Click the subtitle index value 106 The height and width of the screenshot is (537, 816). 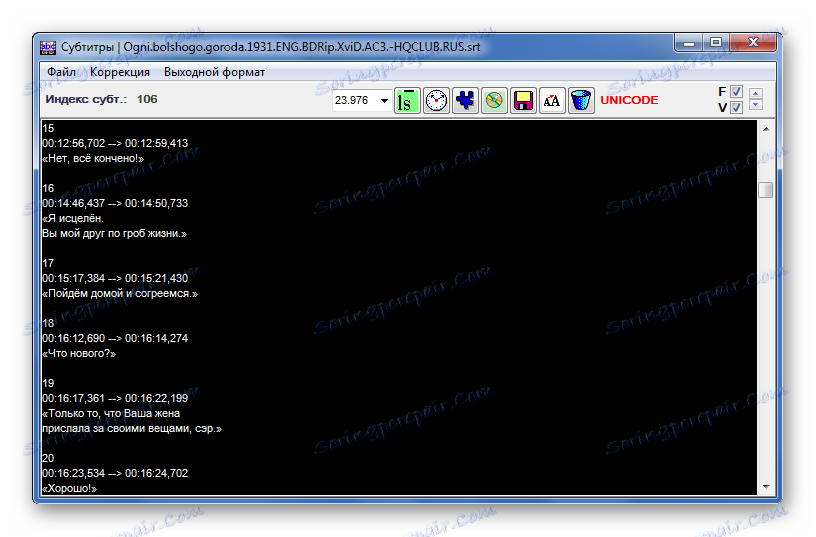tap(147, 99)
